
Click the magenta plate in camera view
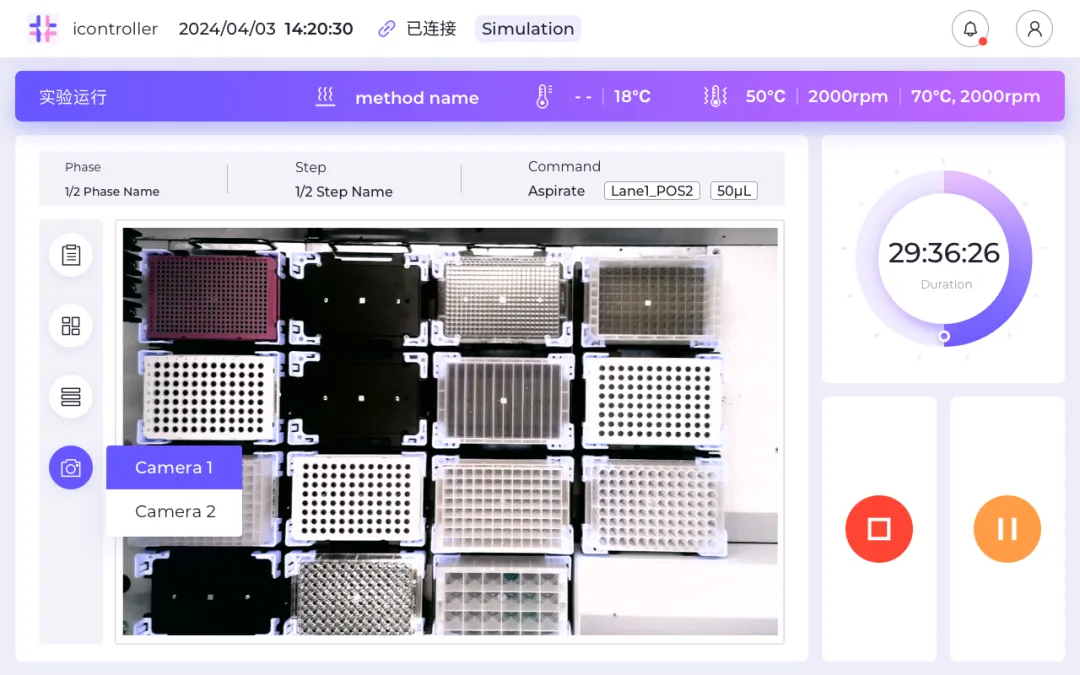(x=210, y=296)
